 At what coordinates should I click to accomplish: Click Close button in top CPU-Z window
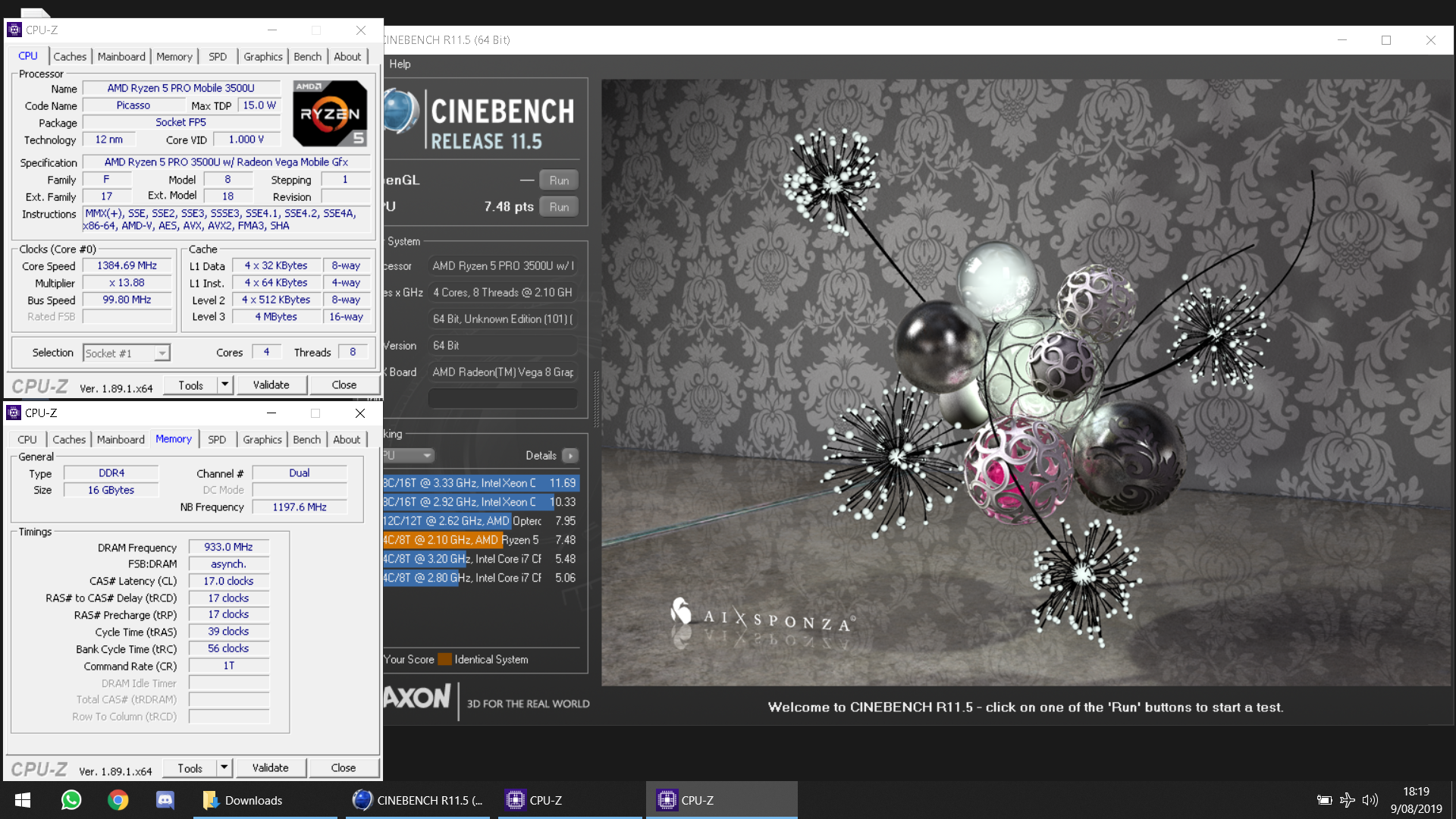click(x=344, y=385)
